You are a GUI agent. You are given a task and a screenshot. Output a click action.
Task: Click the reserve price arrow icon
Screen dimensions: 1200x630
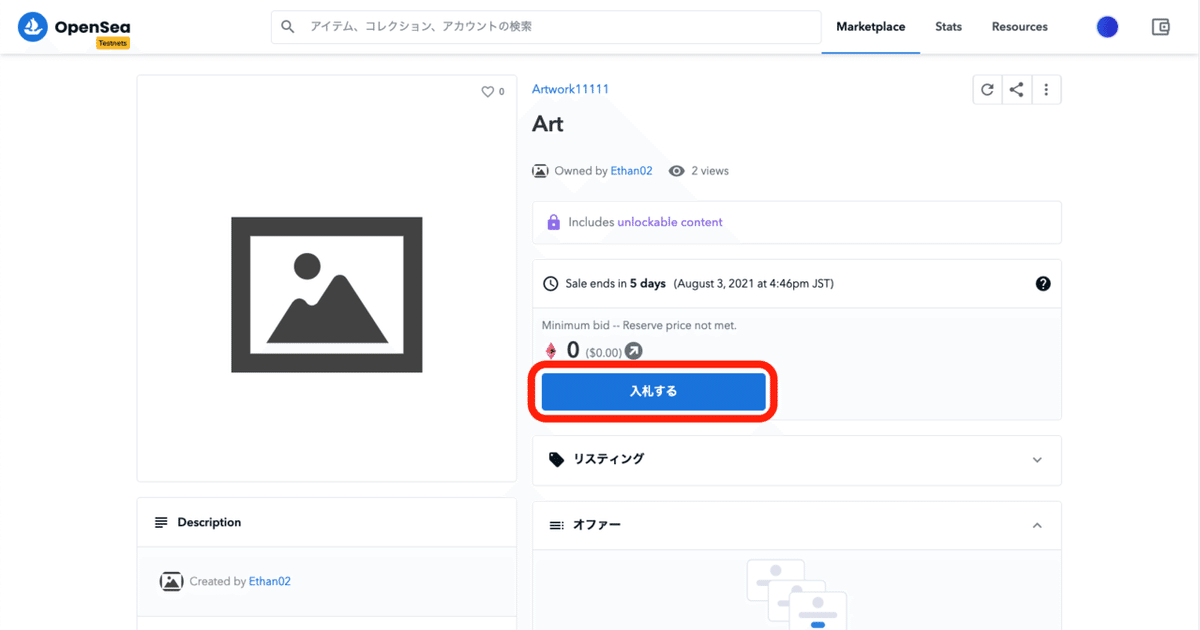(x=634, y=351)
